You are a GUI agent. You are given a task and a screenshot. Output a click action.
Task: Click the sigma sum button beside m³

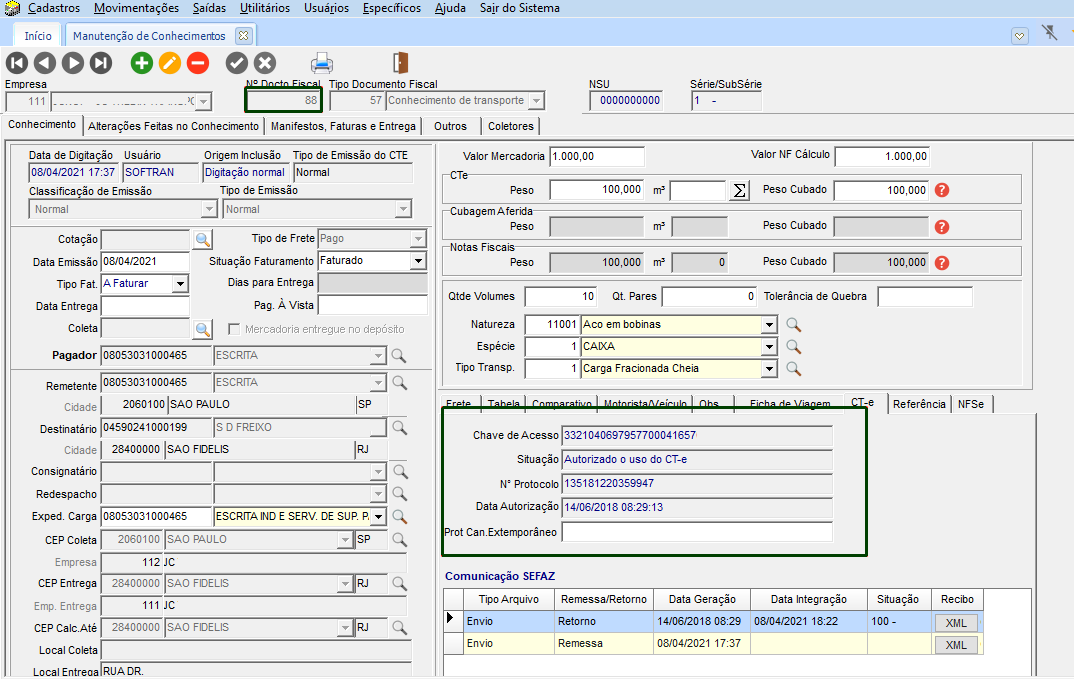pyautogui.click(x=739, y=190)
